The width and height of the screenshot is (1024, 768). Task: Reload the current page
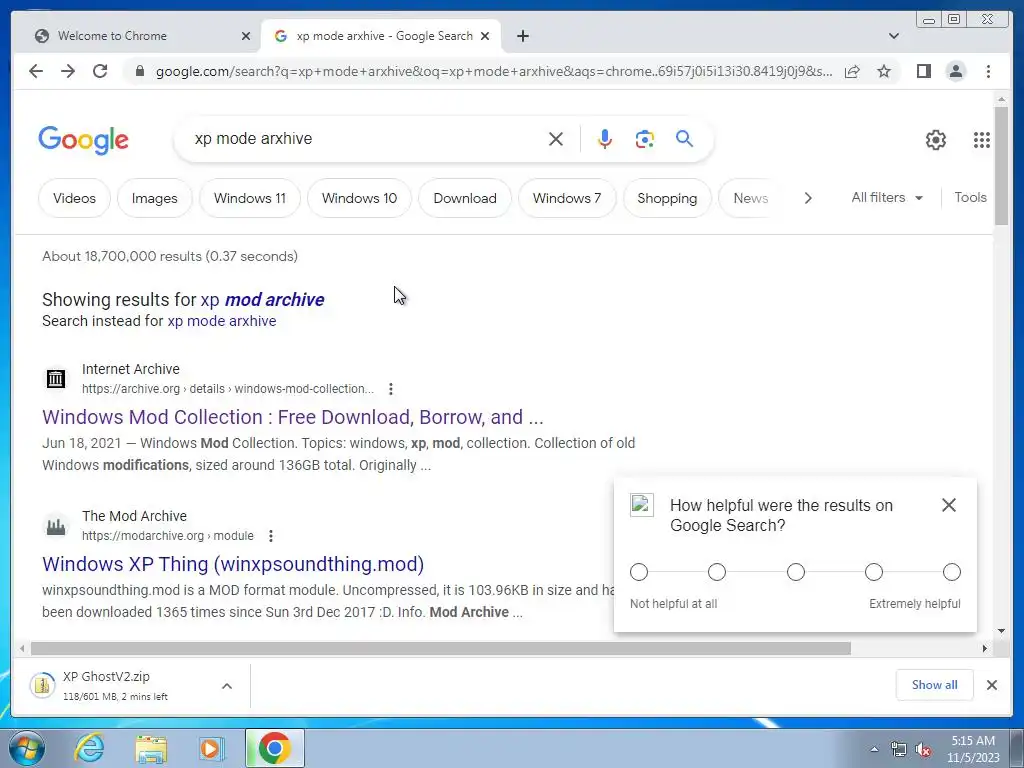point(100,71)
